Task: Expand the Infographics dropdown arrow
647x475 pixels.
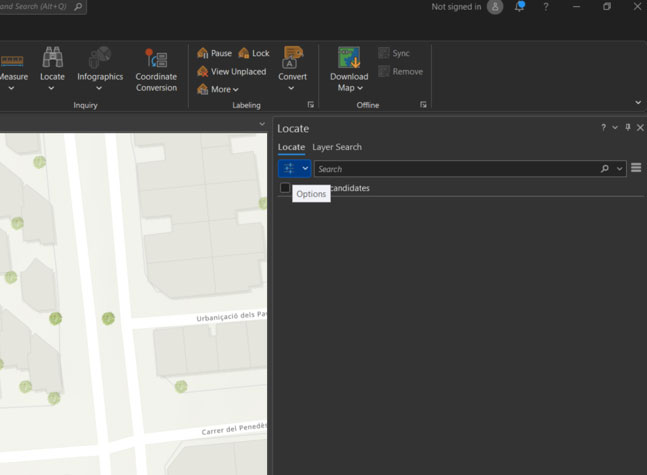Action: click(x=99, y=88)
